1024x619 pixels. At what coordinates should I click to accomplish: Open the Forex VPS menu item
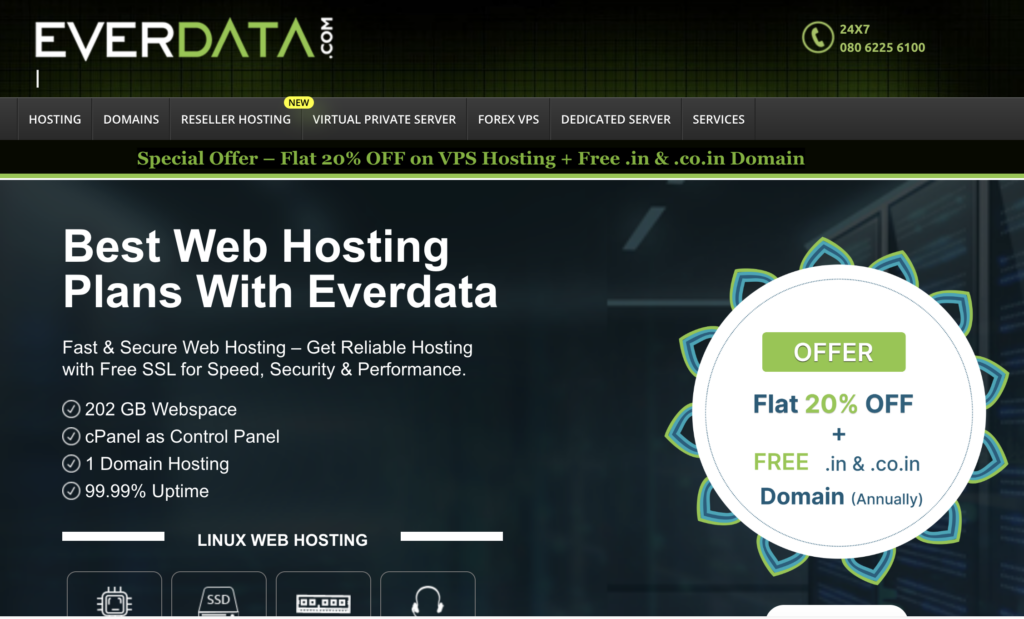(x=508, y=119)
